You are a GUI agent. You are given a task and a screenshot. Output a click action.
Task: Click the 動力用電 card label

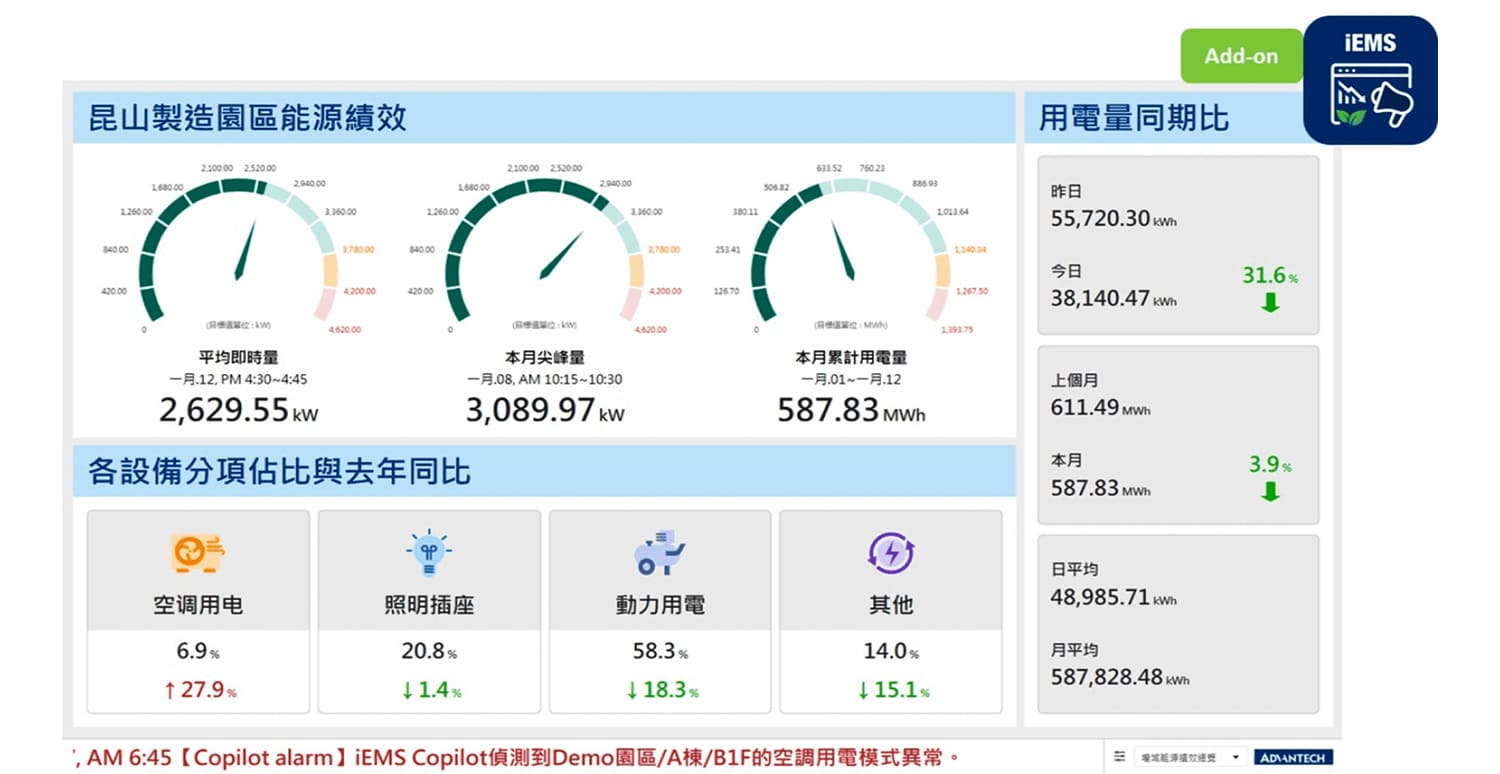(x=660, y=605)
